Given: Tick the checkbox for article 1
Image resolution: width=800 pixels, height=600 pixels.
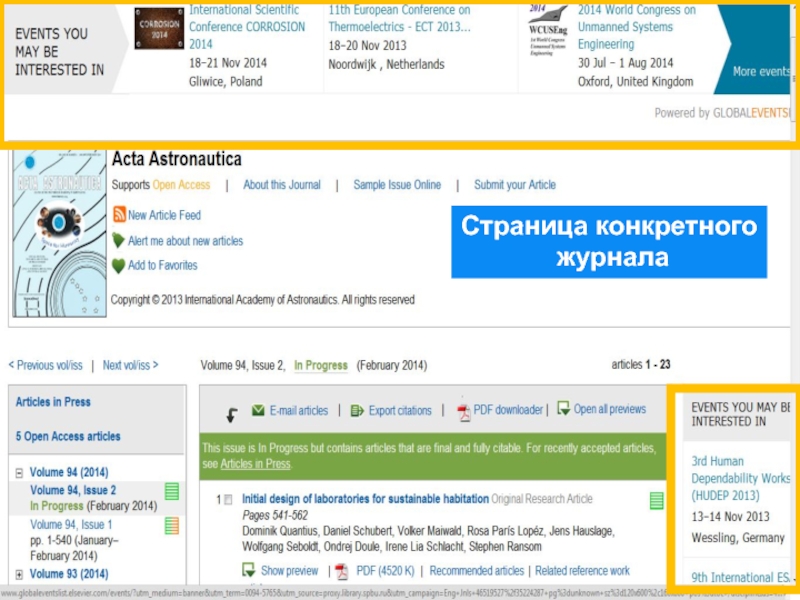Looking at the screenshot, I should pyautogui.click(x=229, y=499).
